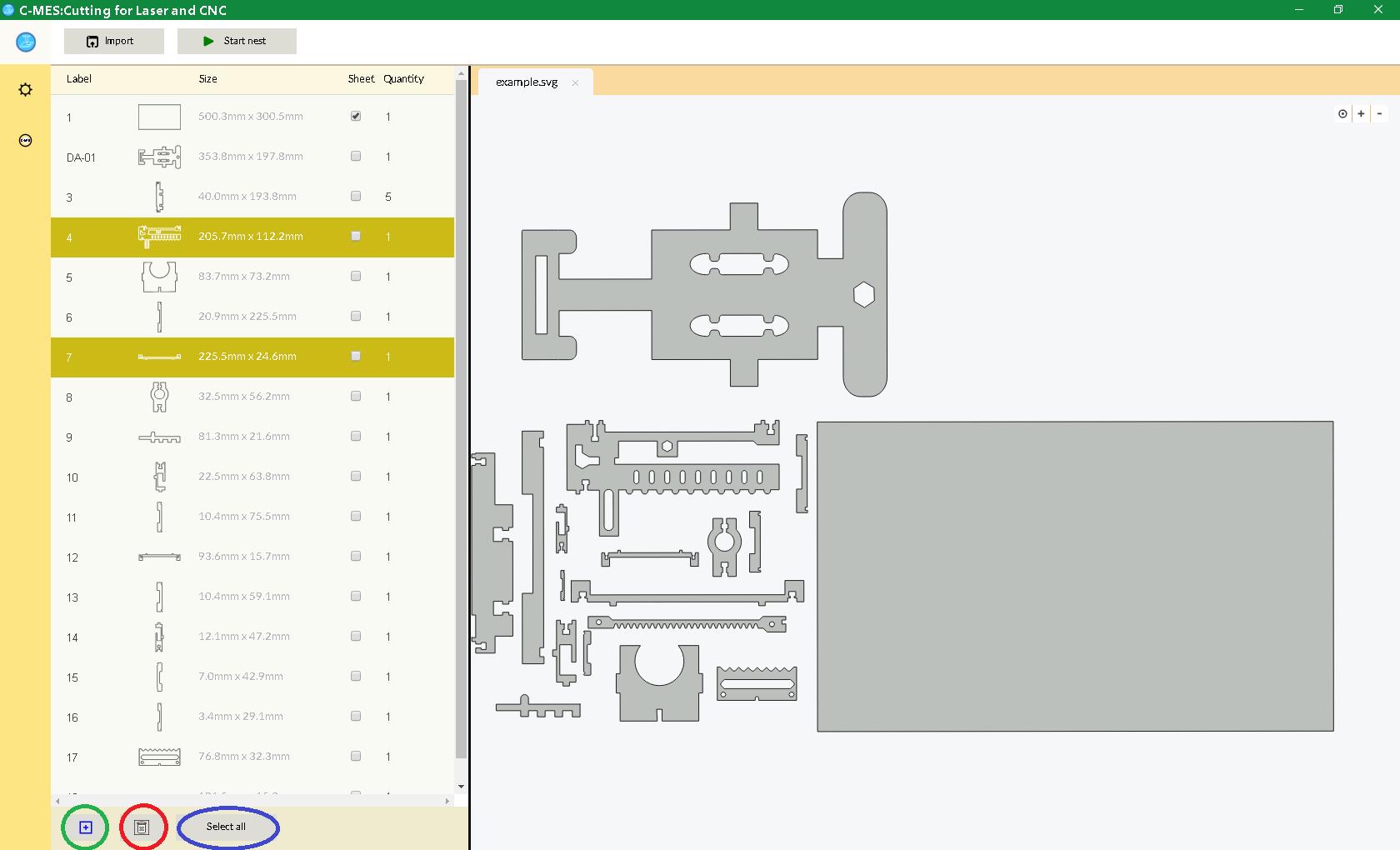This screenshot has width=1400, height=850.
Task: Click the Select all button
Action: (x=226, y=827)
